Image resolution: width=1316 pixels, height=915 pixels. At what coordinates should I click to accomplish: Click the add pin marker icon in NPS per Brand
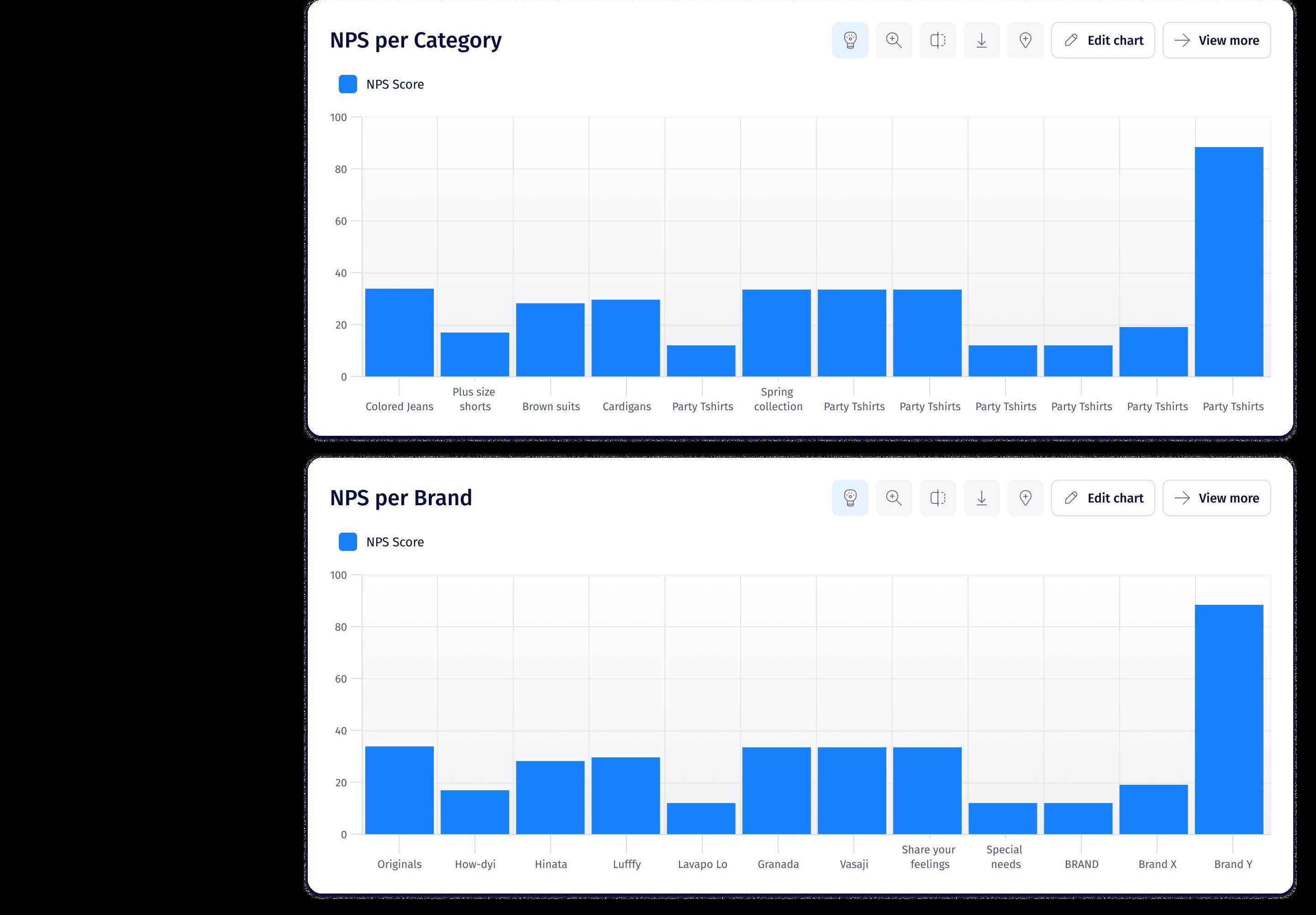[x=1026, y=497]
